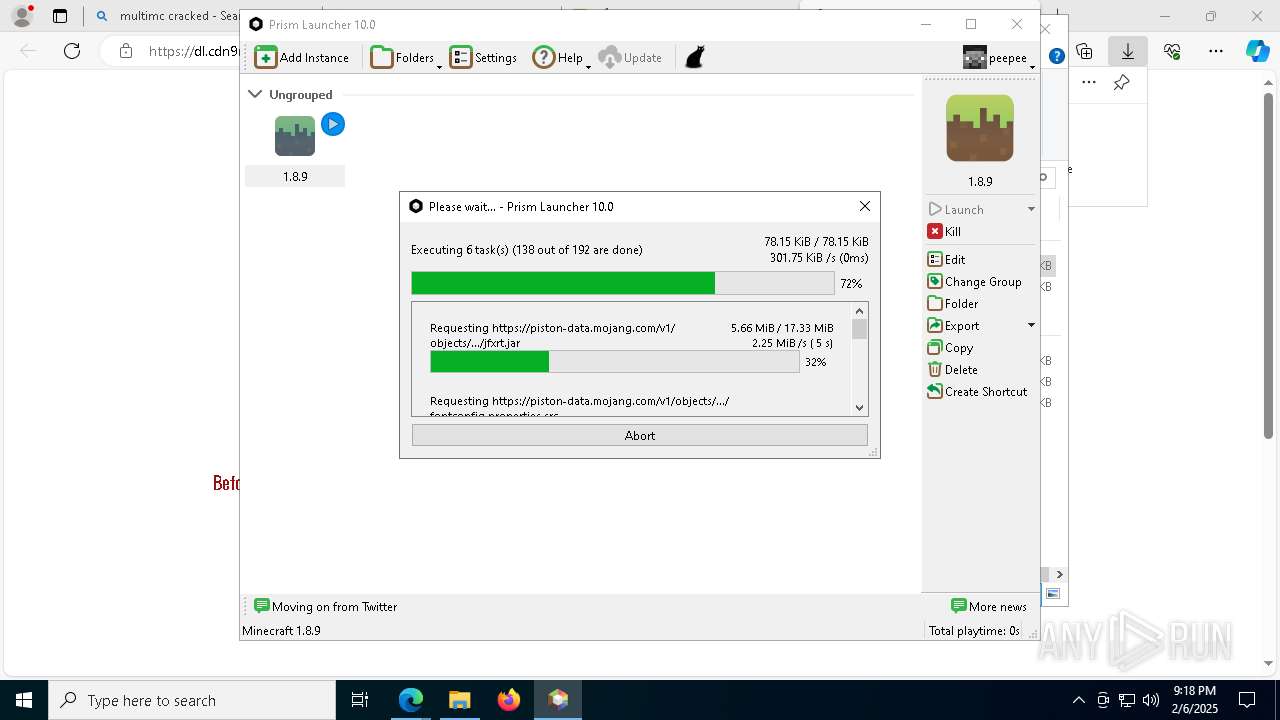Screen dimensions: 1280x720
Task: Open Task View on taskbar
Action: point(361,700)
